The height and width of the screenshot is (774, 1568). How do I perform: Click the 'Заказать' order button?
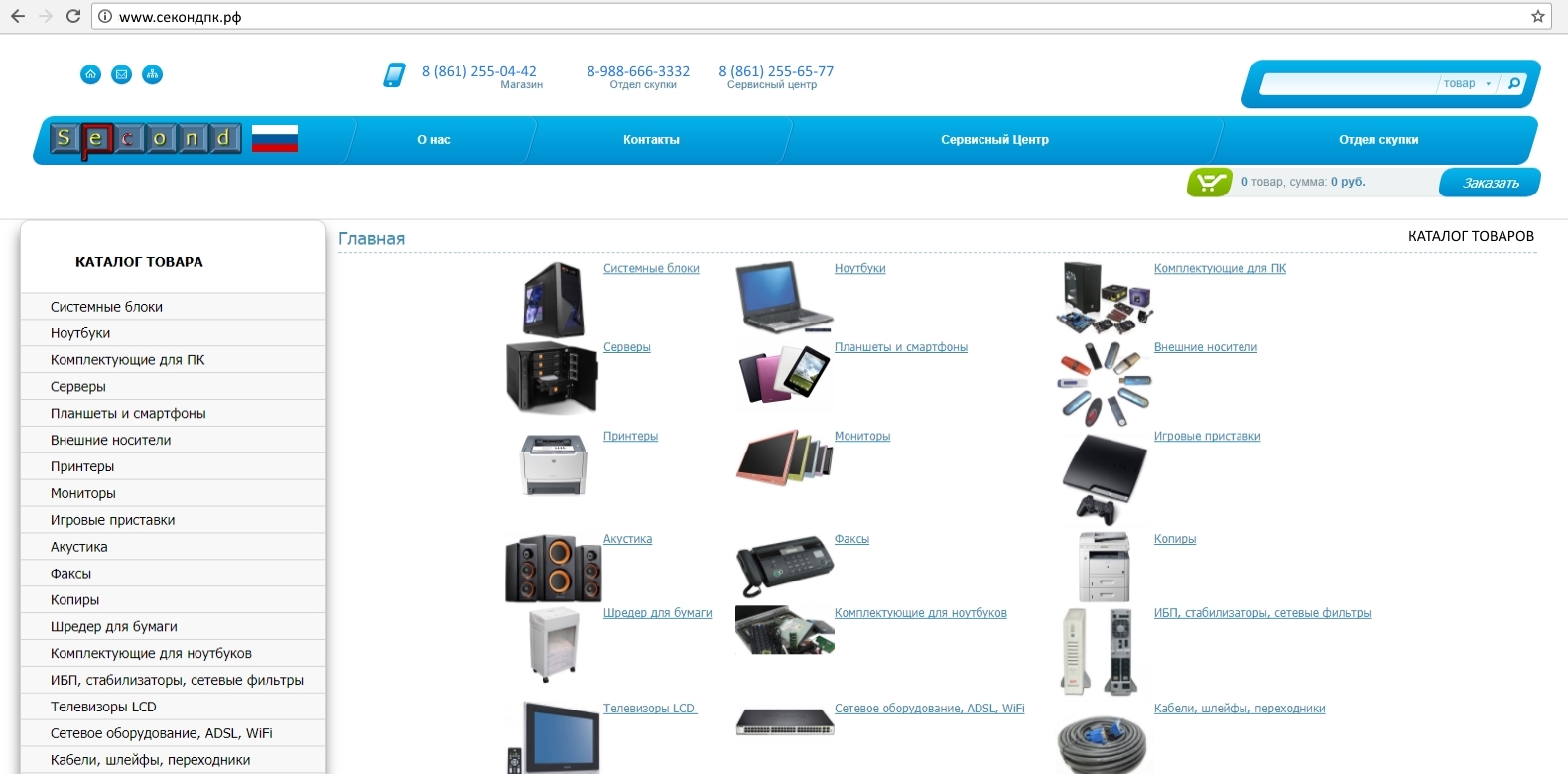(x=1491, y=183)
